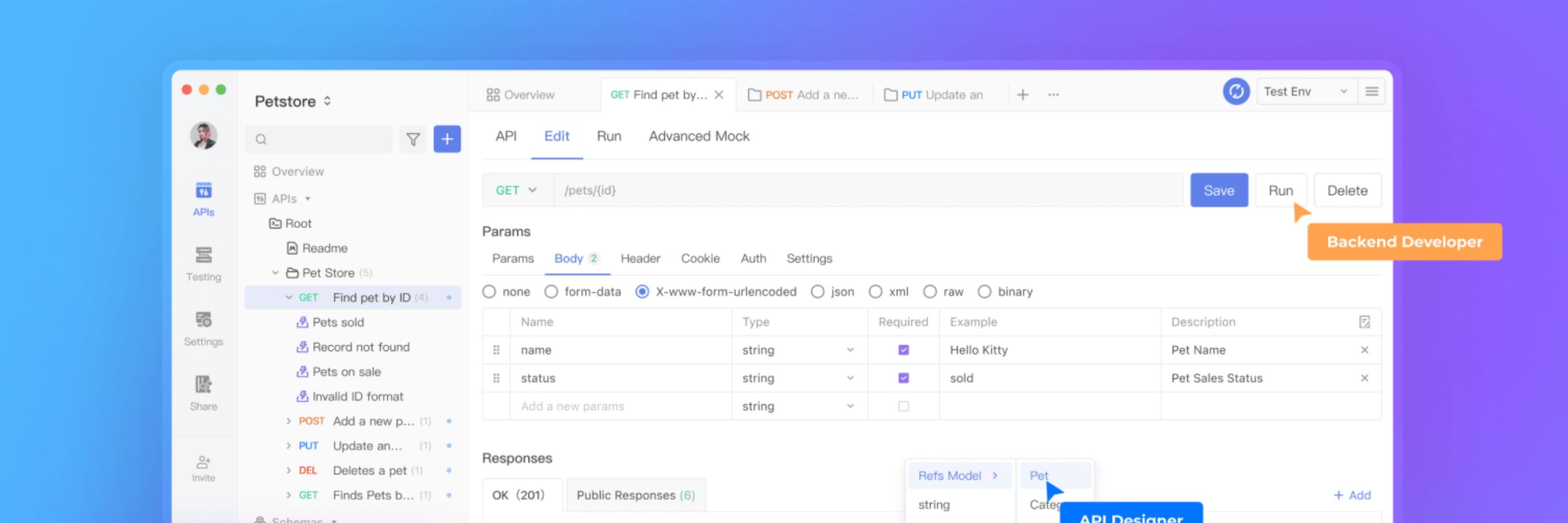The height and width of the screenshot is (523, 1568).
Task: Click the sidebar search field
Action: click(x=319, y=140)
